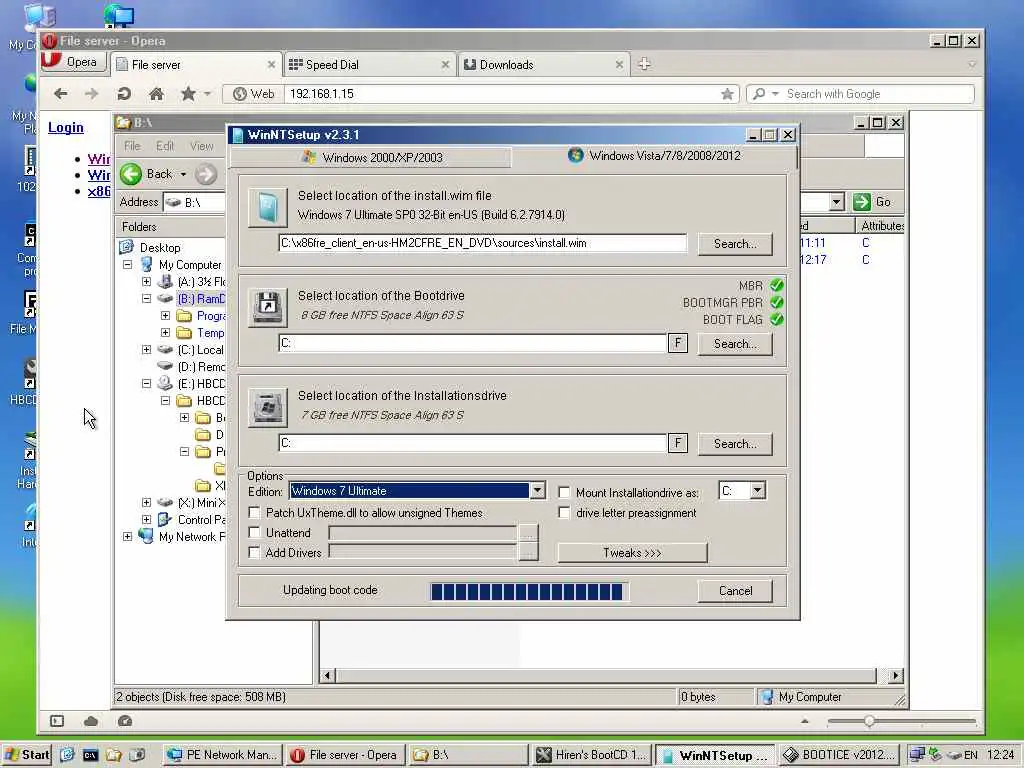Open the Edition dropdown Windows 7 Ultimate
Image resolution: width=1024 pixels, height=768 pixels.
click(x=537, y=490)
